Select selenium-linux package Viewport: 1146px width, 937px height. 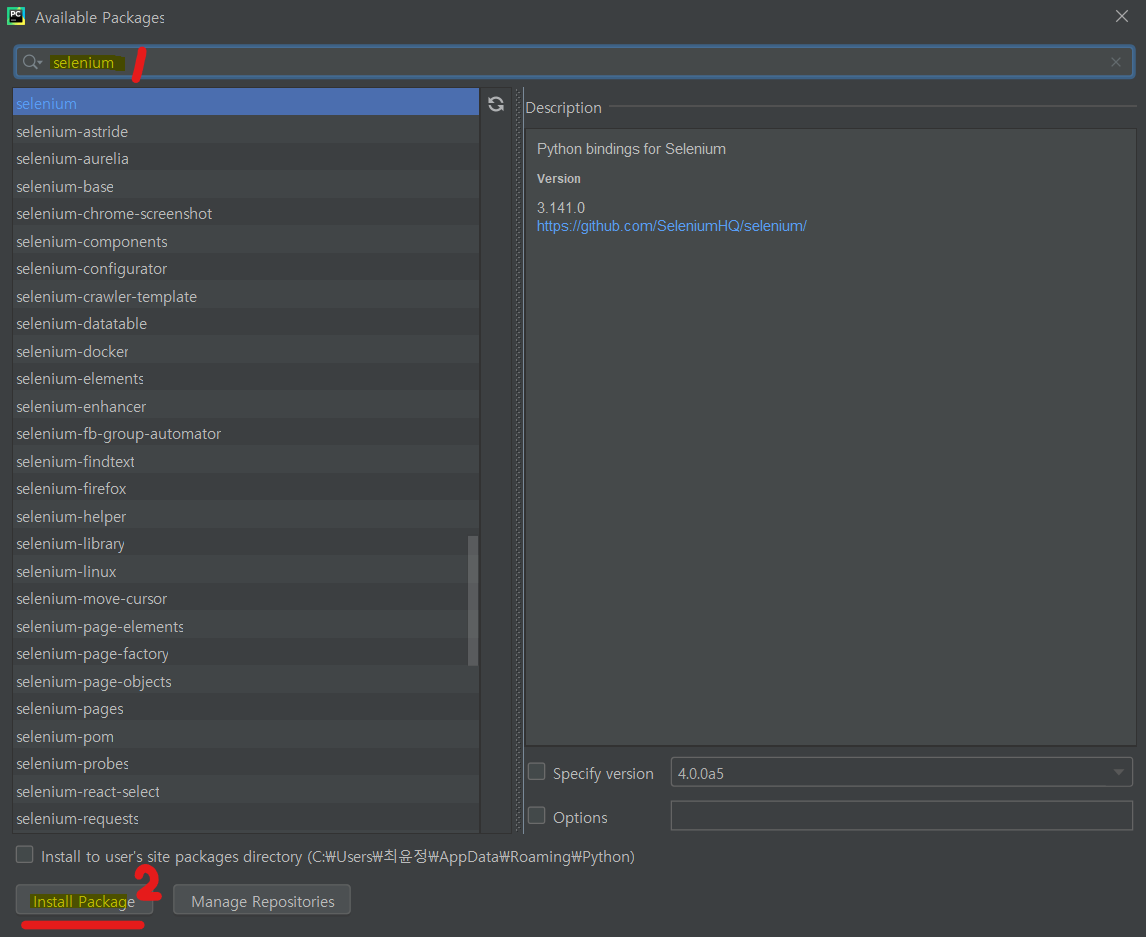246,572
